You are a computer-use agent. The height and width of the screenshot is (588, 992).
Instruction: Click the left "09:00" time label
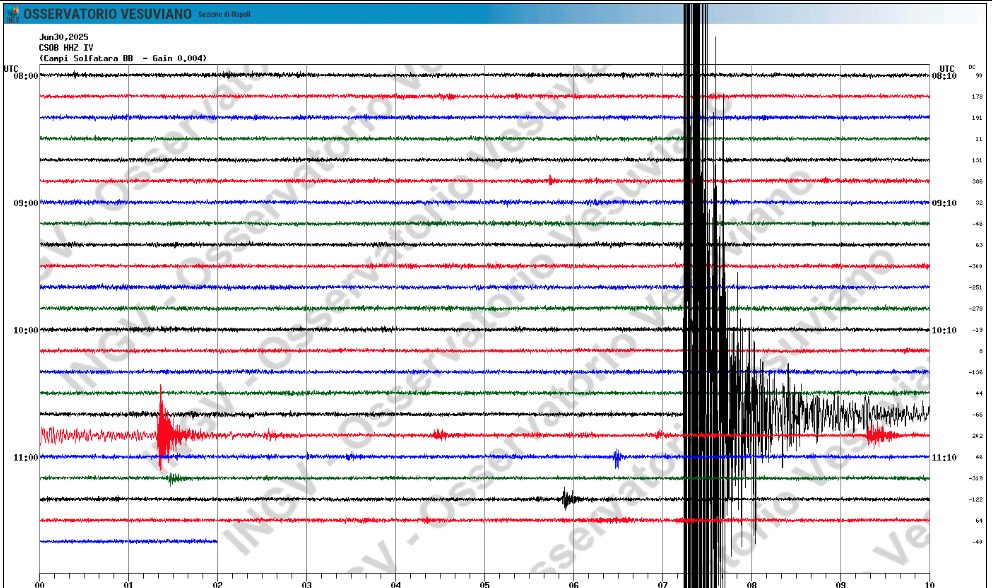coord(26,203)
